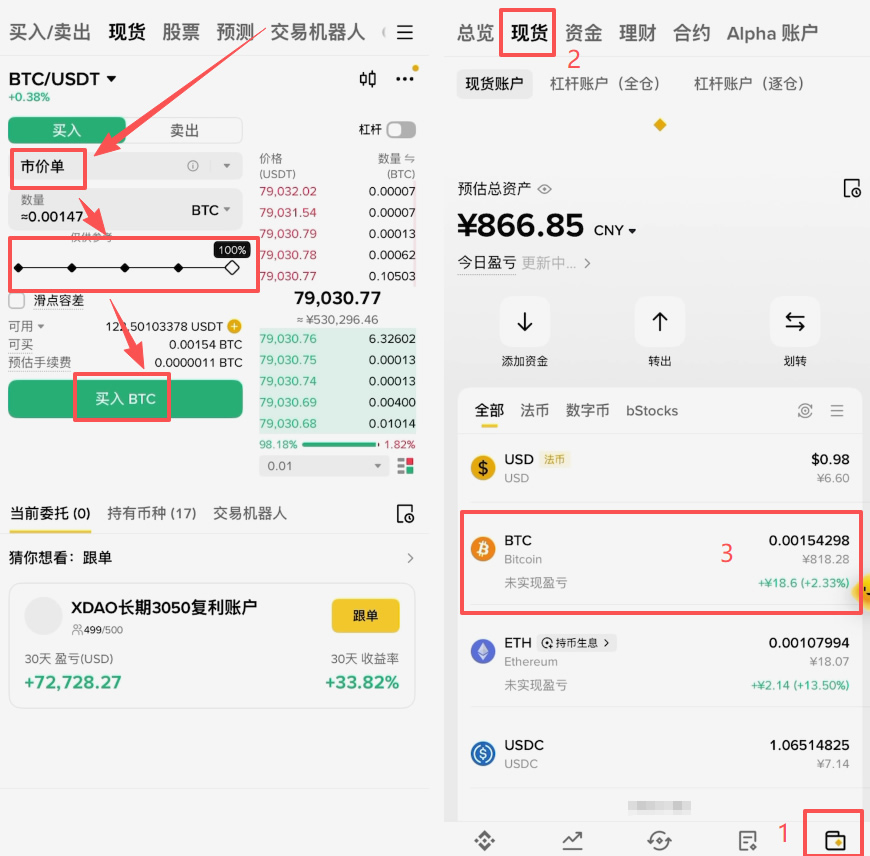Click the ETH Ethereum coin icon
870x856 pixels.
(x=483, y=651)
